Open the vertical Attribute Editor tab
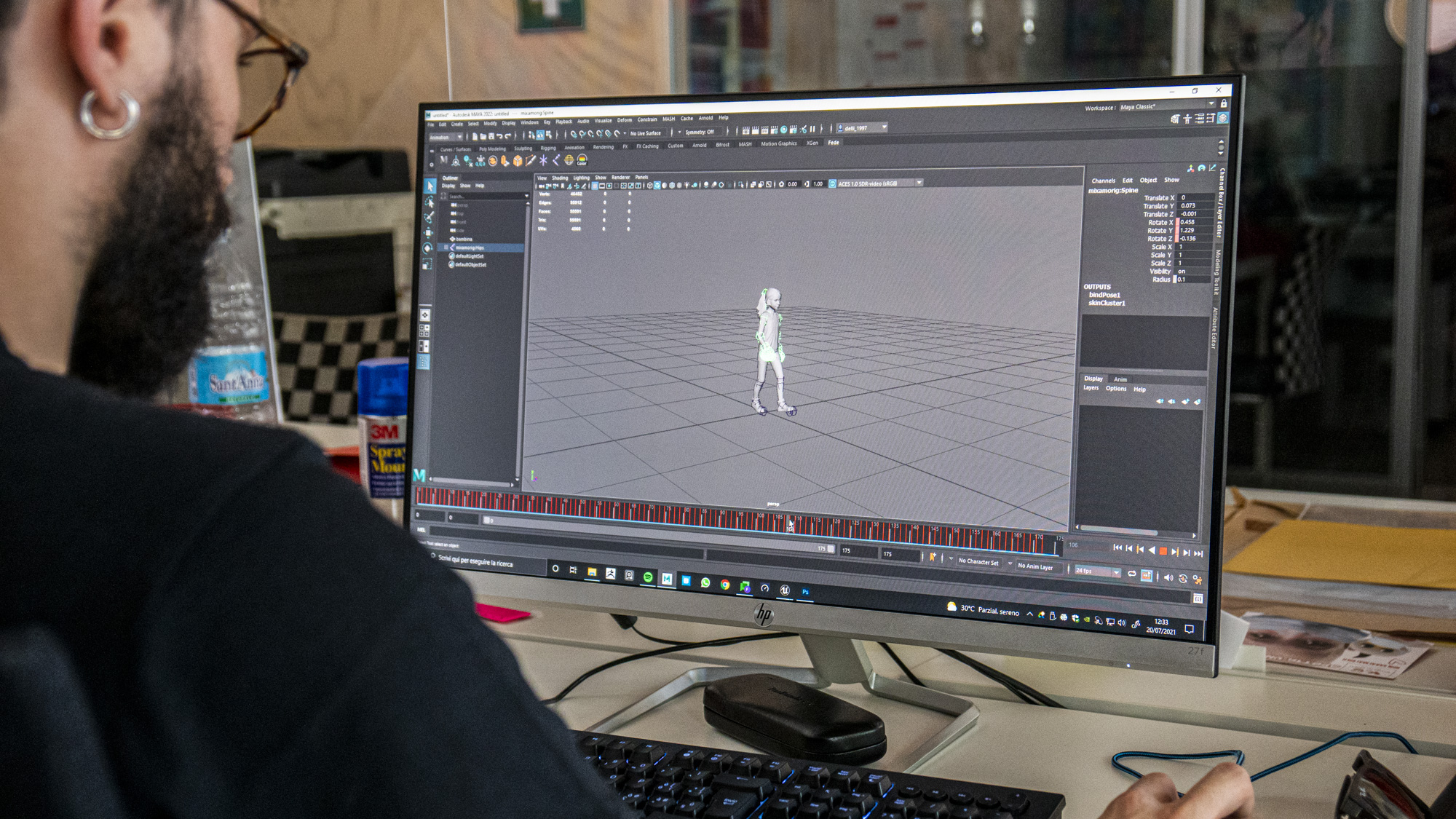The height and width of the screenshot is (819, 1456). click(x=1214, y=328)
